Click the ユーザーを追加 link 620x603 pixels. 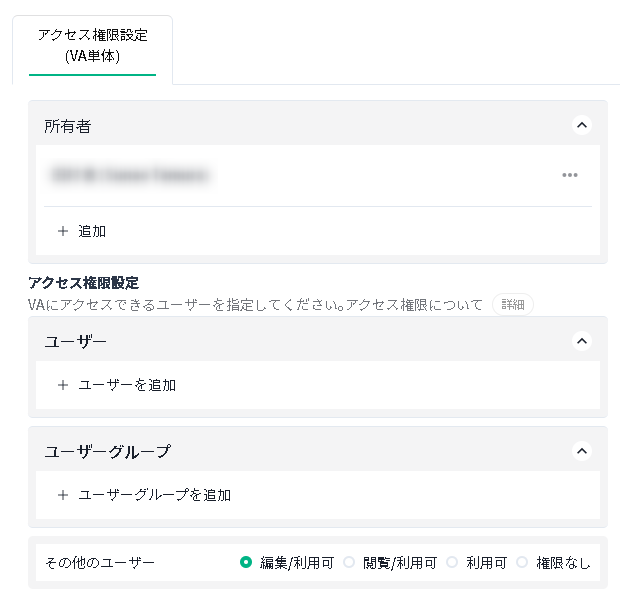pyautogui.click(x=127, y=385)
